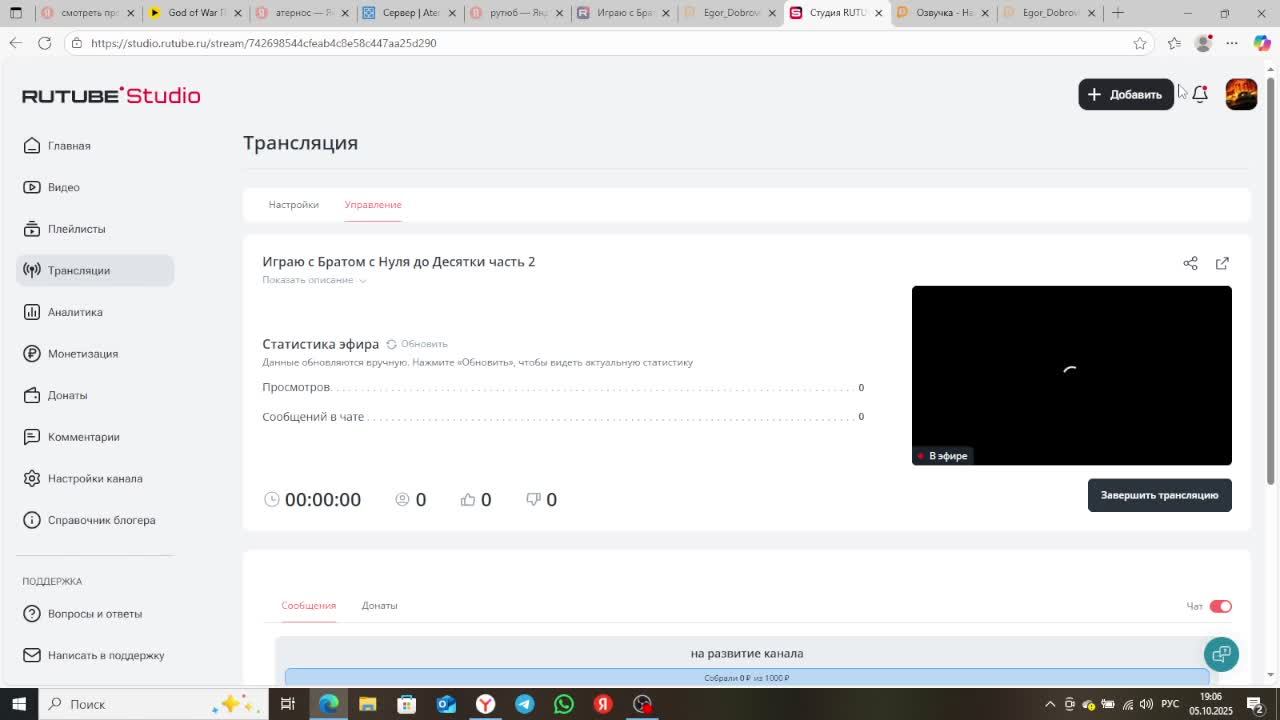
Task: Open the Главная sidebar section
Action: pos(57,146)
